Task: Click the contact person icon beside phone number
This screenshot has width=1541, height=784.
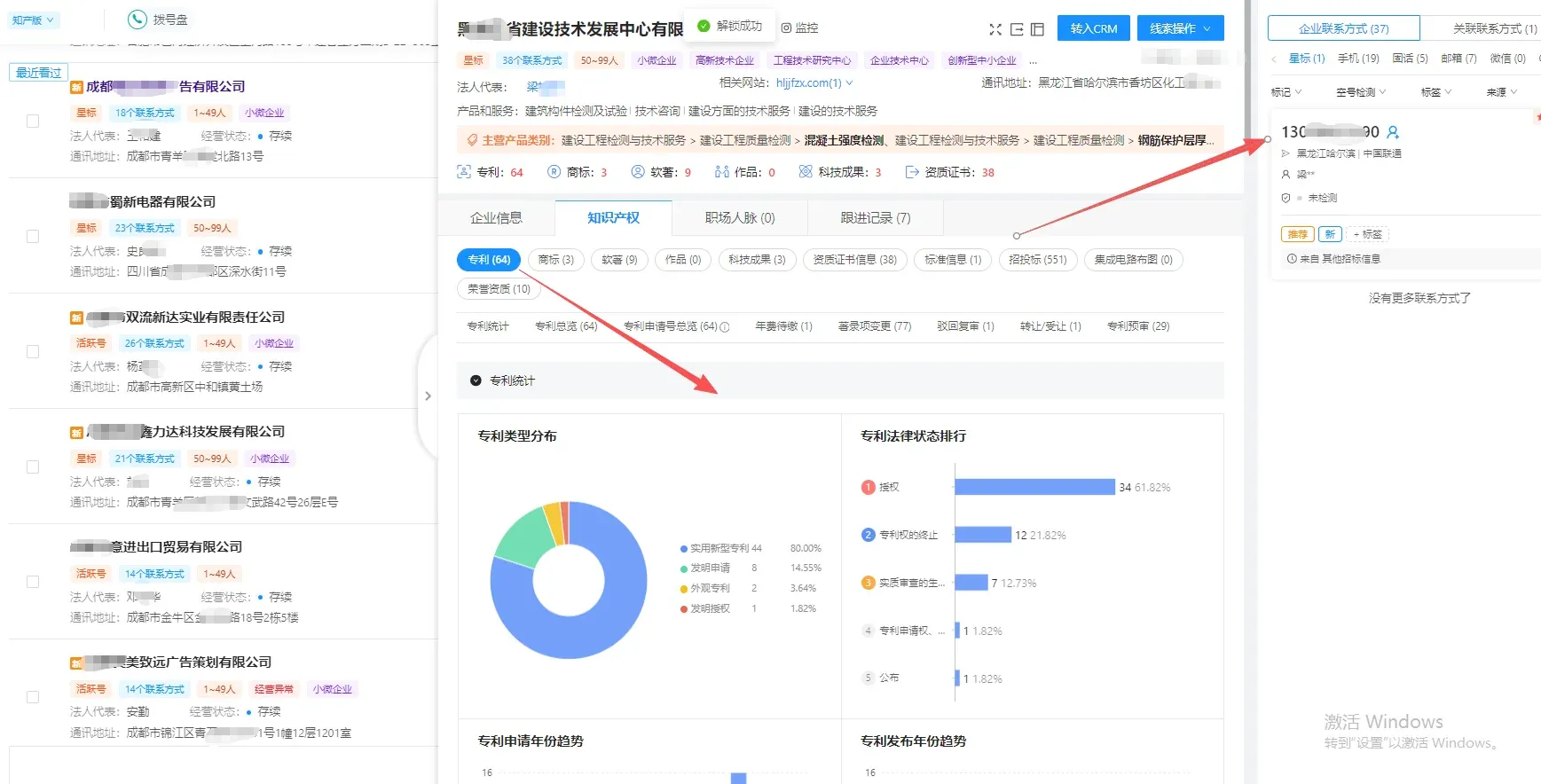Action: [1393, 132]
